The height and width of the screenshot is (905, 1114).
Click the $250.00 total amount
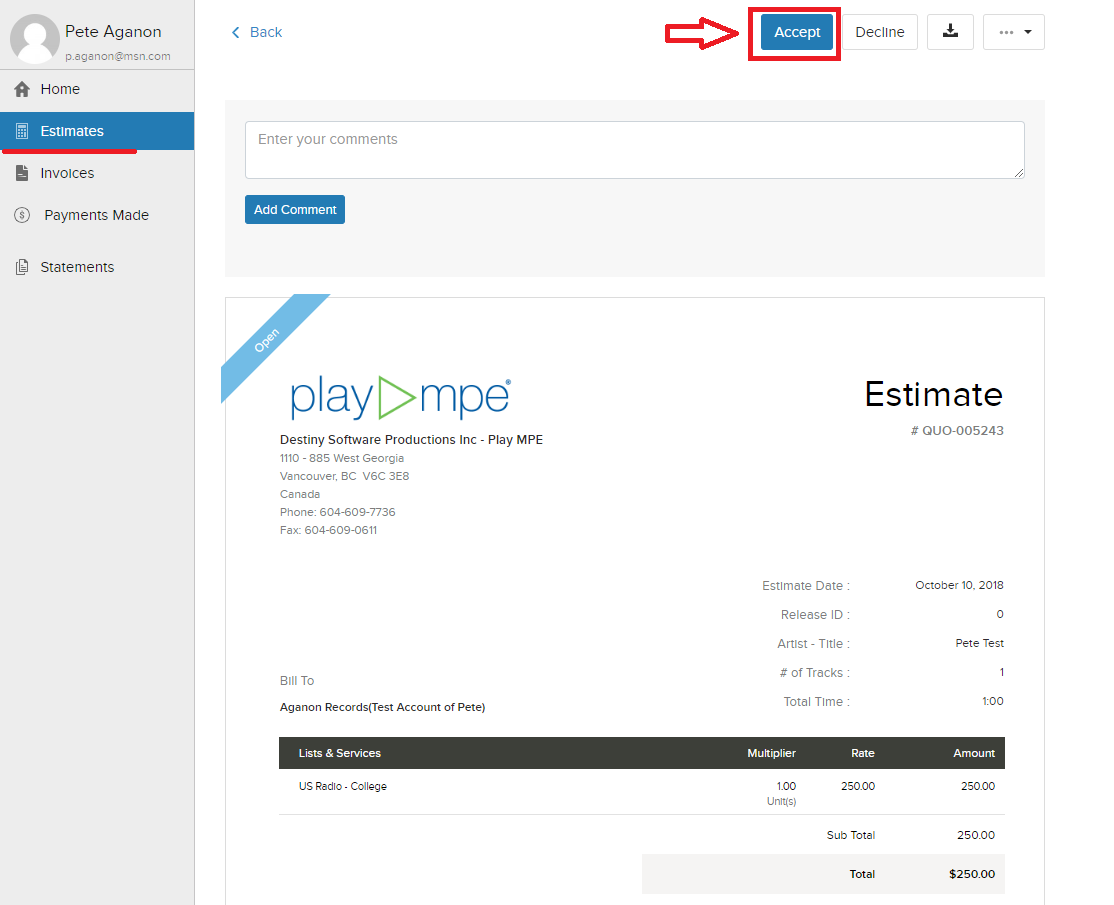point(971,874)
